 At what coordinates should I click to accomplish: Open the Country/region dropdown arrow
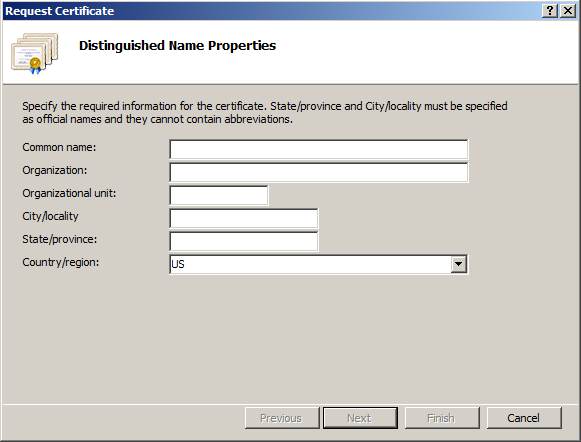tap(458, 264)
